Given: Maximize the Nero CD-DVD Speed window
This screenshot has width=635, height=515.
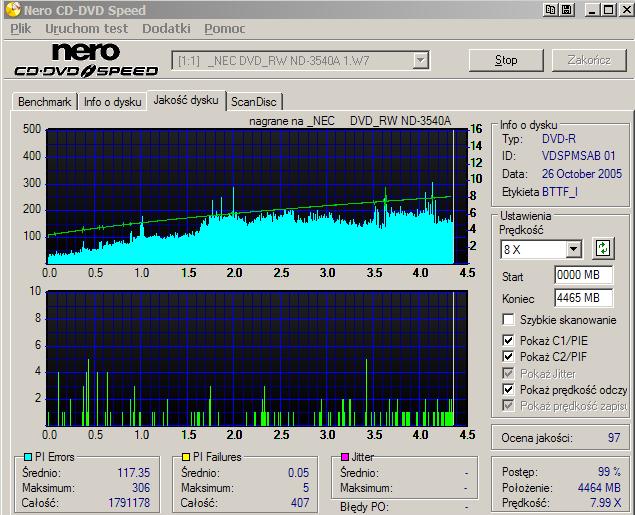Looking at the screenshot, I should coord(608,9).
